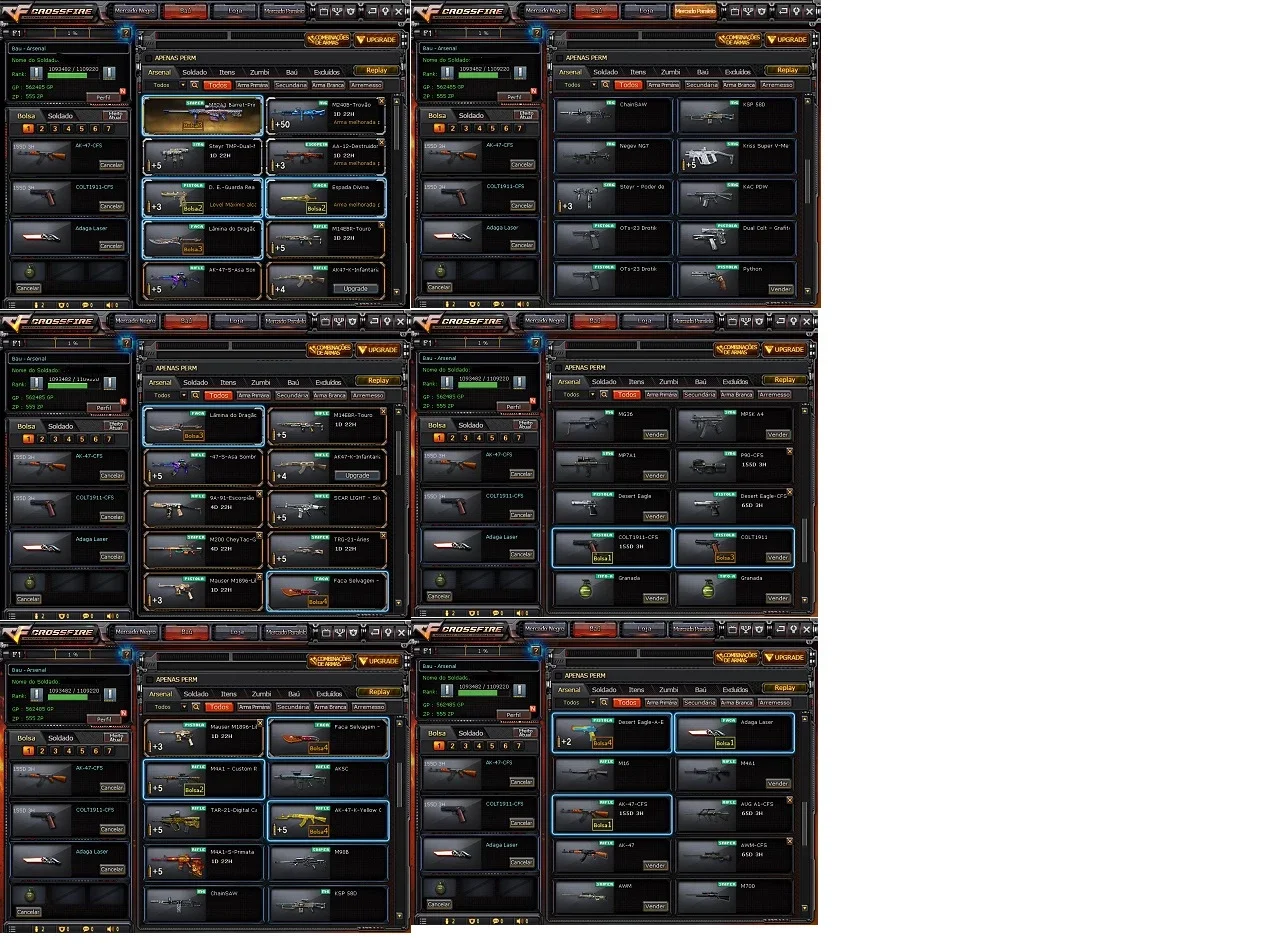Tick APENAS PERM in the panel listing M700
1267x945 pixels.
pyautogui.click(x=558, y=675)
